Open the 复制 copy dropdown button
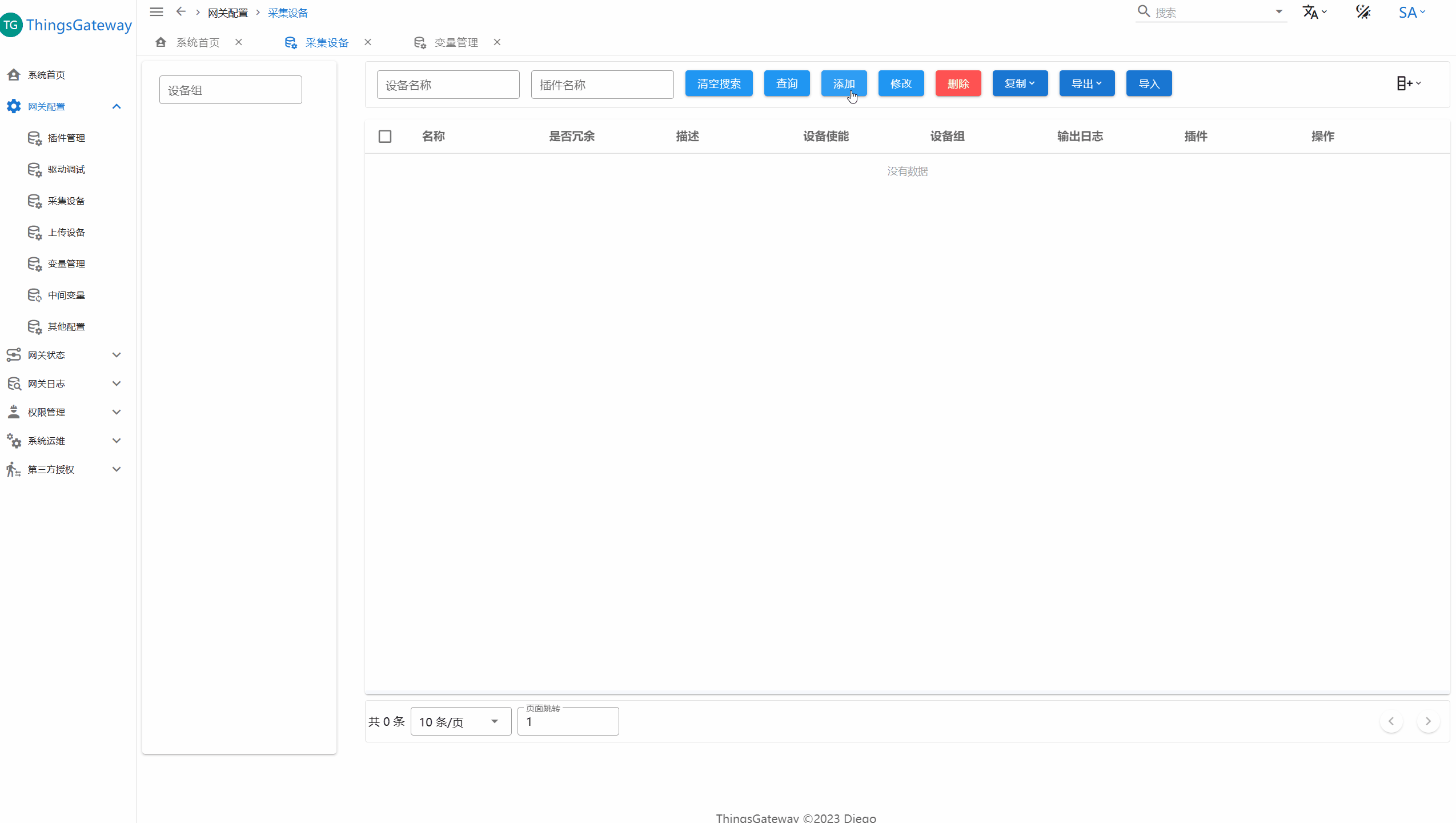 (1020, 83)
